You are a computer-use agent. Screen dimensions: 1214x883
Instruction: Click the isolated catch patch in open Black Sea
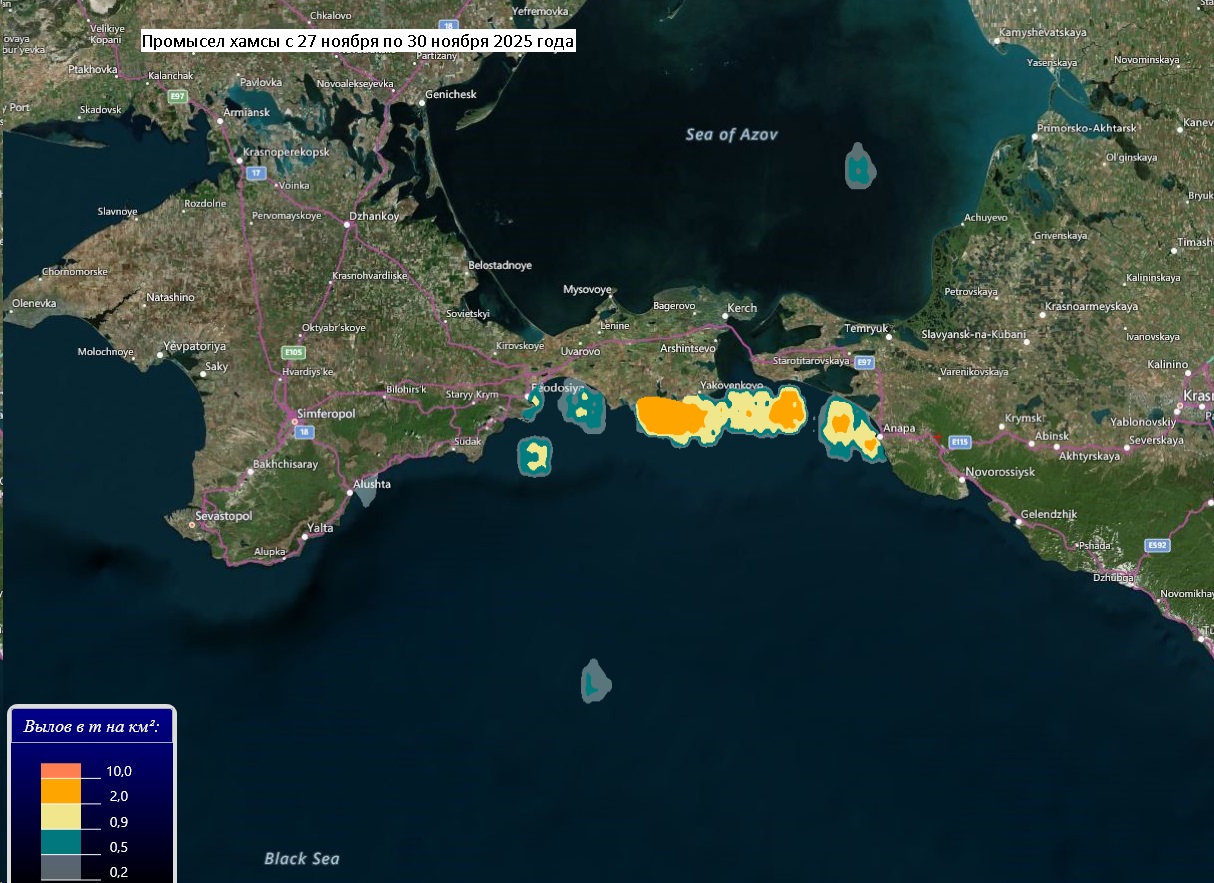point(595,682)
